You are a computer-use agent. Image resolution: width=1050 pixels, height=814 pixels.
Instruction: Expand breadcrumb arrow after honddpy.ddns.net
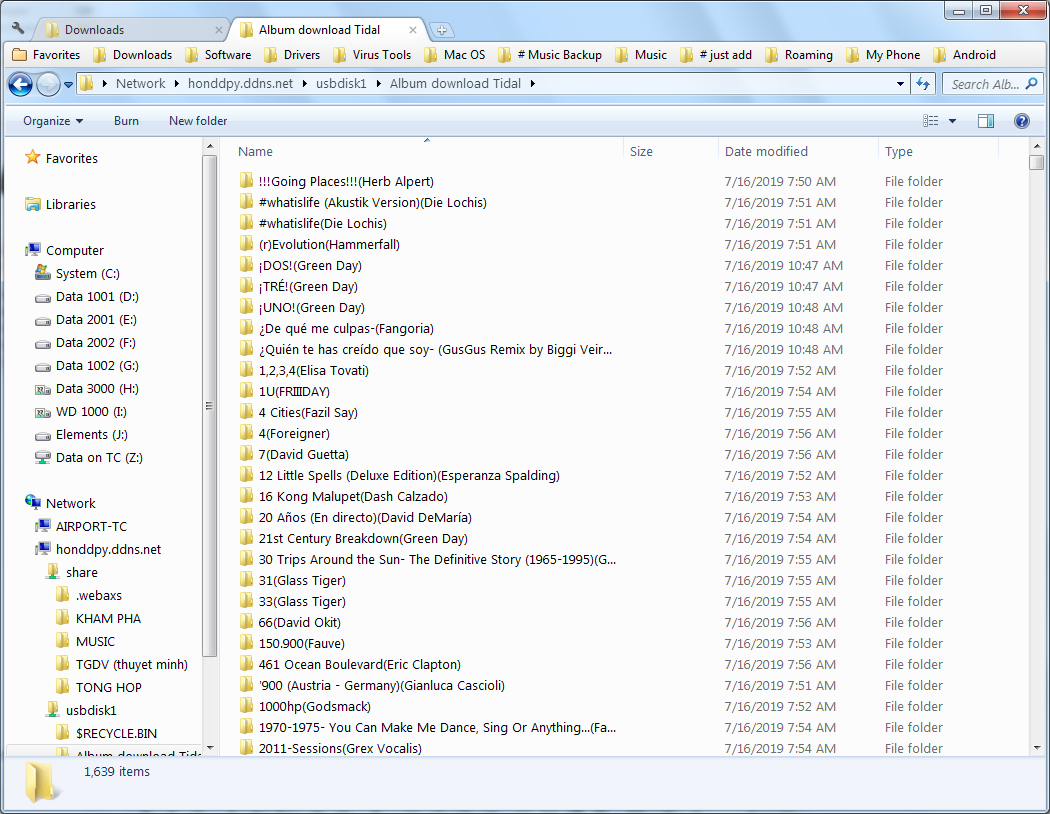(304, 84)
